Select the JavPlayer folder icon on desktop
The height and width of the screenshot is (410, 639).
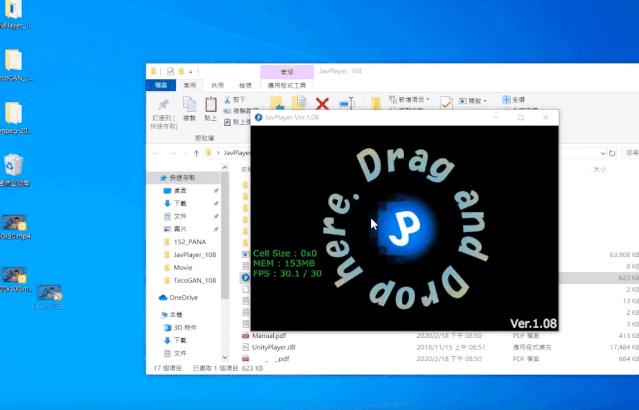tap(13, 9)
